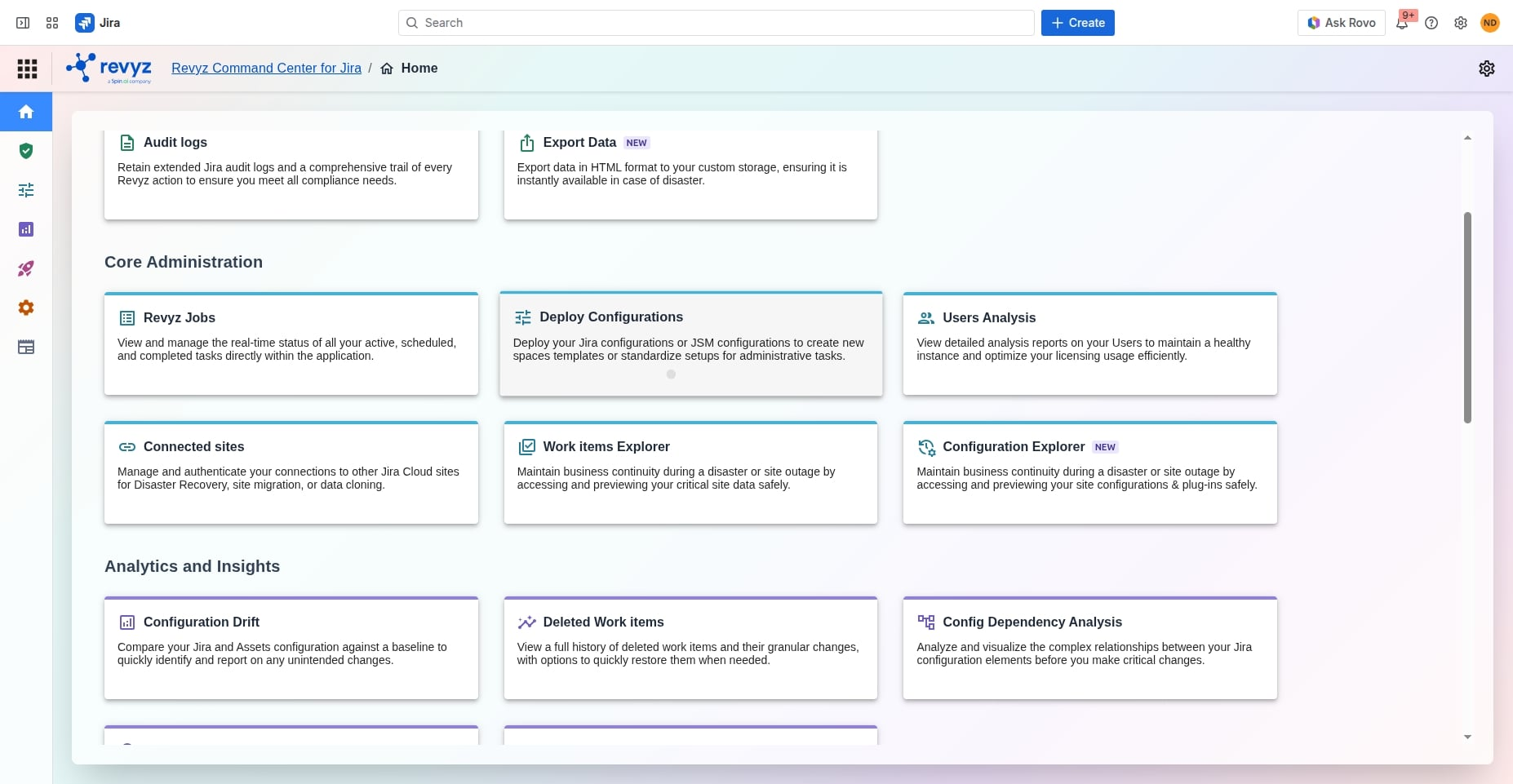This screenshot has height=784, width=1513.
Task: Open the Revyz nine-dot apps menu
Action: [27, 69]
